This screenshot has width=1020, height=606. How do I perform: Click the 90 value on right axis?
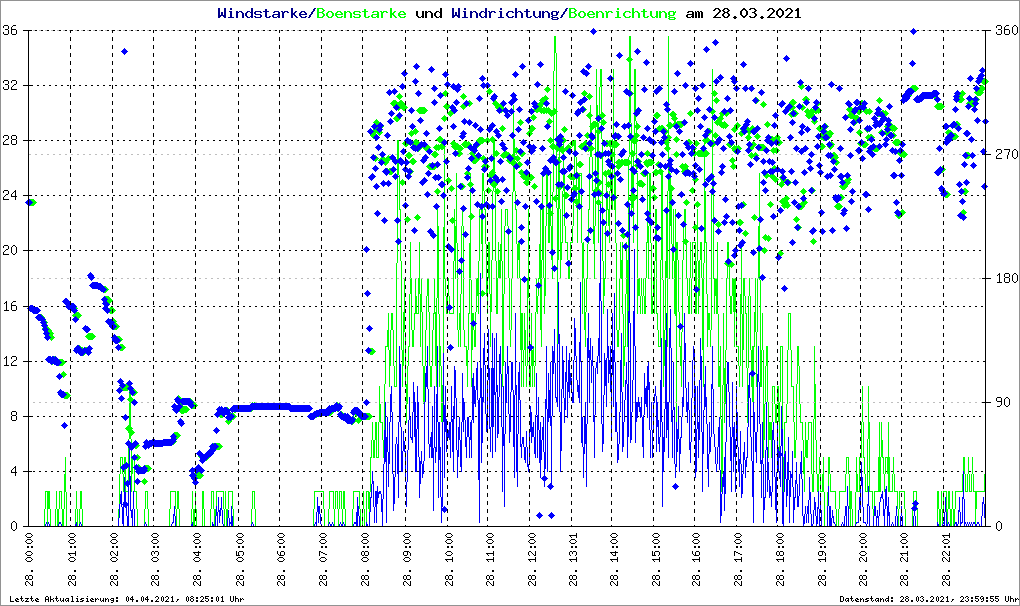click(1000, 403)
